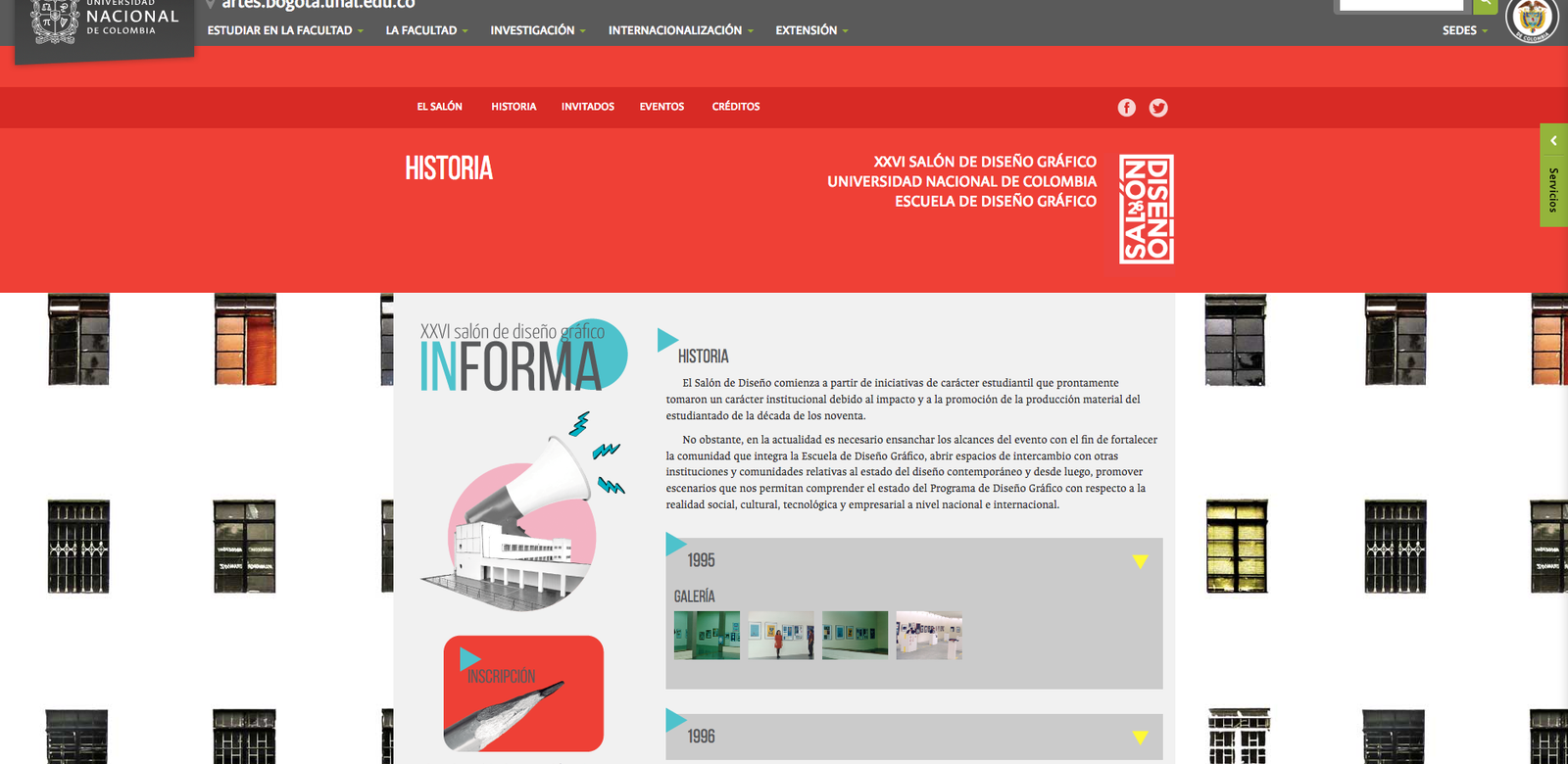
Task: Expand the 1996 section yellow arrow
Action: click(1140, 738)
